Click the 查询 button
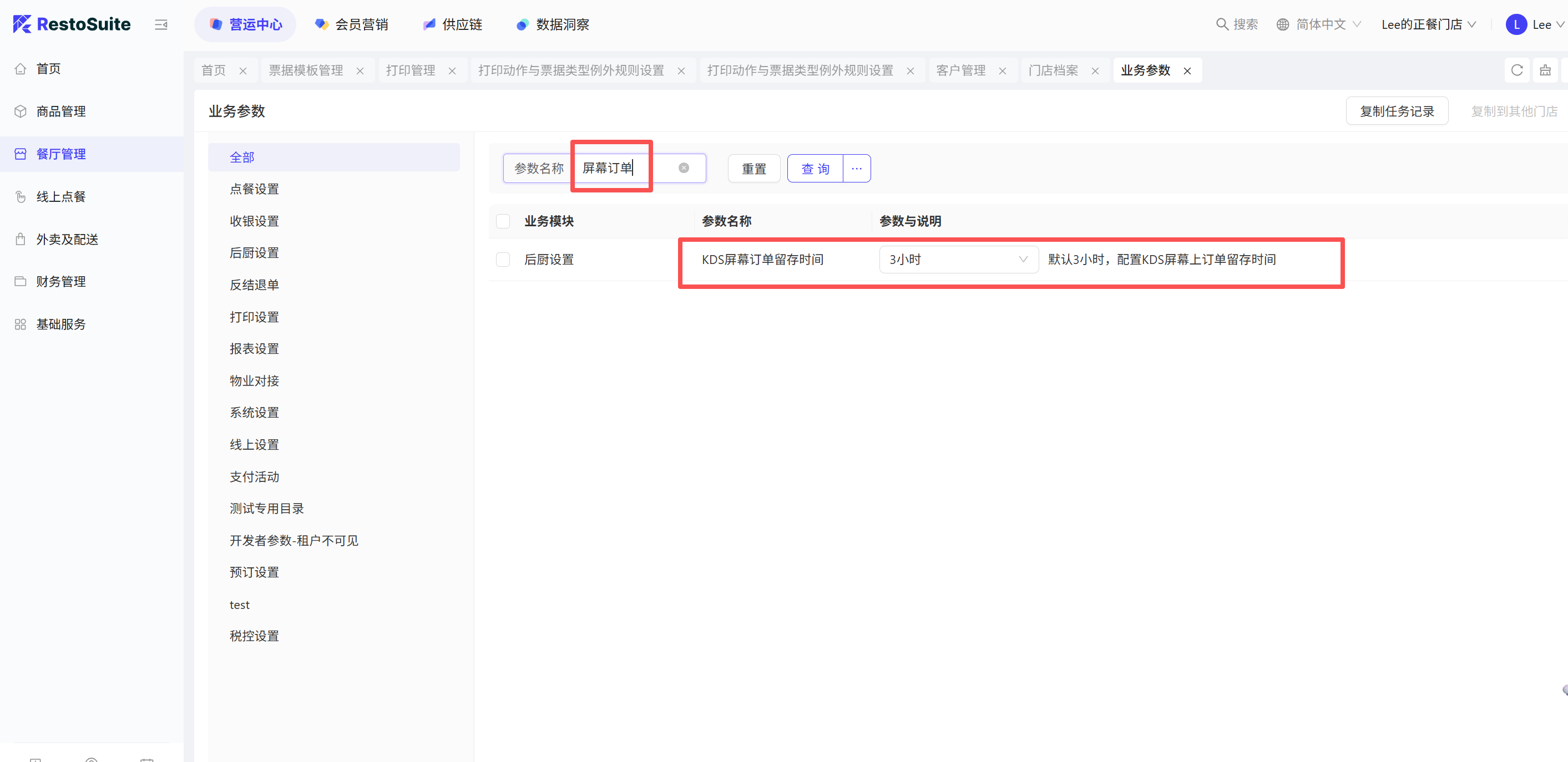 pyautogui.click(x=815, y=169)
